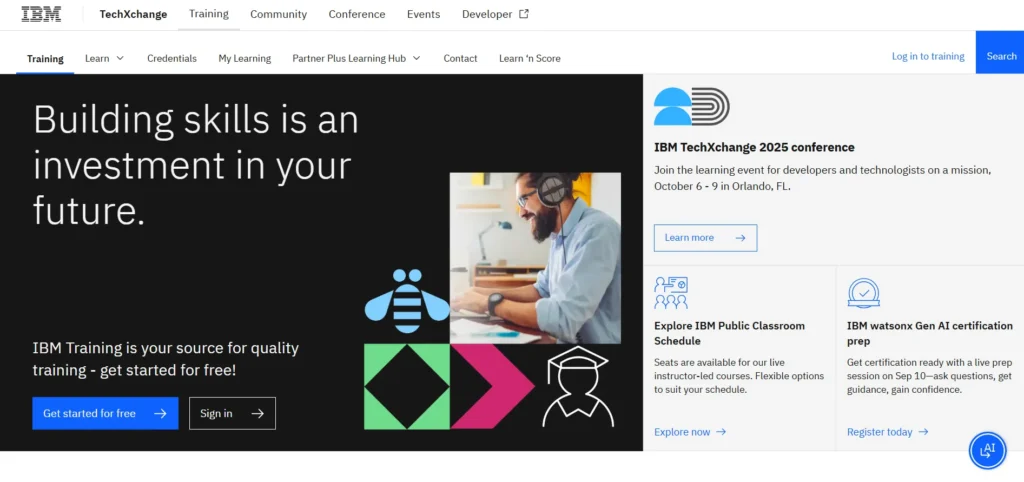Click the external link icon beside Developer
1024x482 pixels.
pyautogui.click(x=524, y=14)
